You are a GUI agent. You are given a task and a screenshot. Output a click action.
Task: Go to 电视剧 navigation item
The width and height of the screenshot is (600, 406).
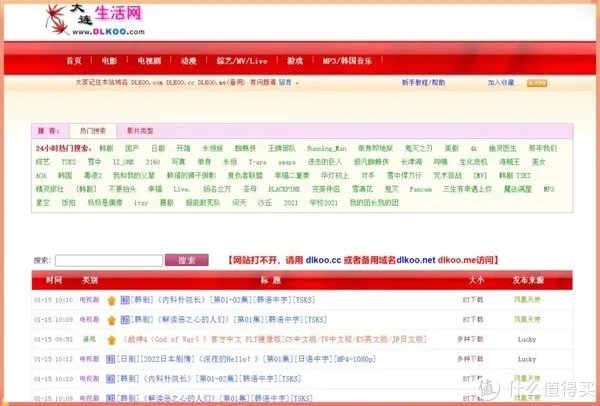tap(149, 61)
